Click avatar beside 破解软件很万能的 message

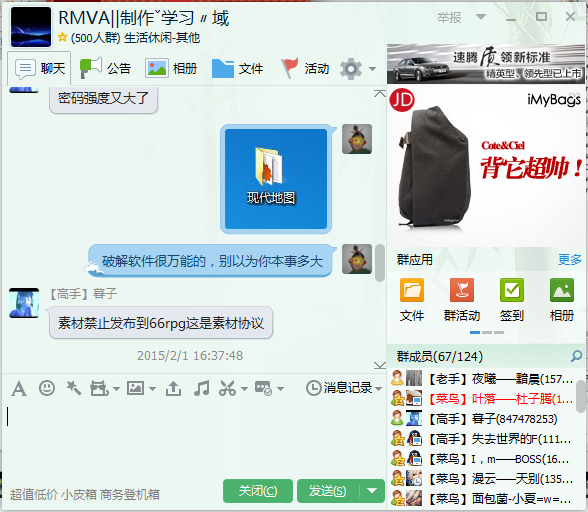pyautogui.click(x=357, y=259)
